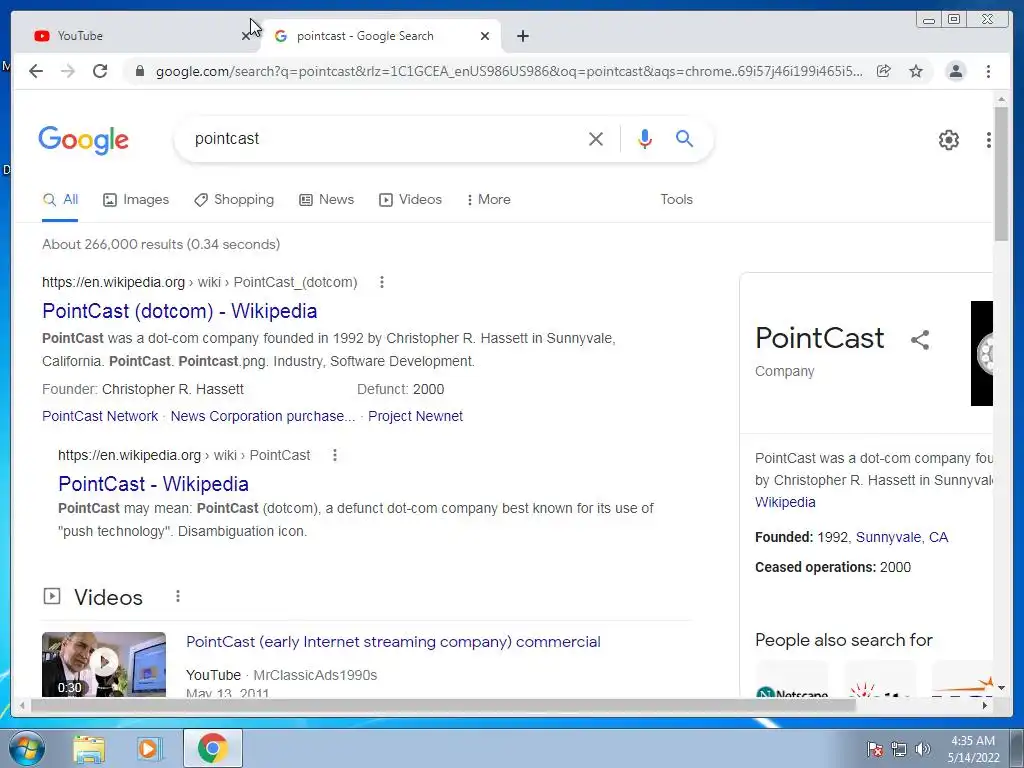Expand the More search categories
The width and height of the screenshot is (1024, 768).
[488, 200]
